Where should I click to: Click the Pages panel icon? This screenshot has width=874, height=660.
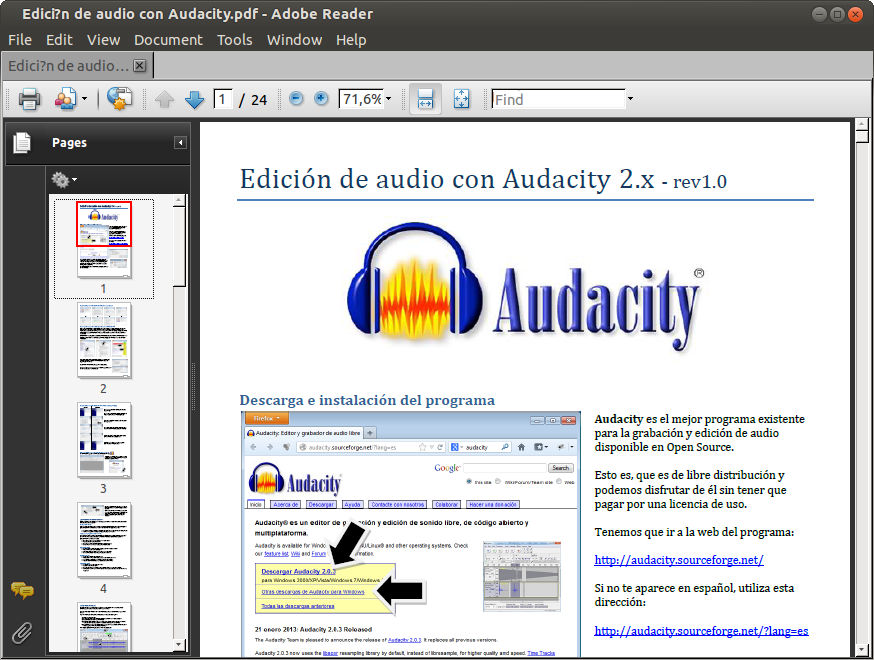pyautogui.click(x=22, y=143)
